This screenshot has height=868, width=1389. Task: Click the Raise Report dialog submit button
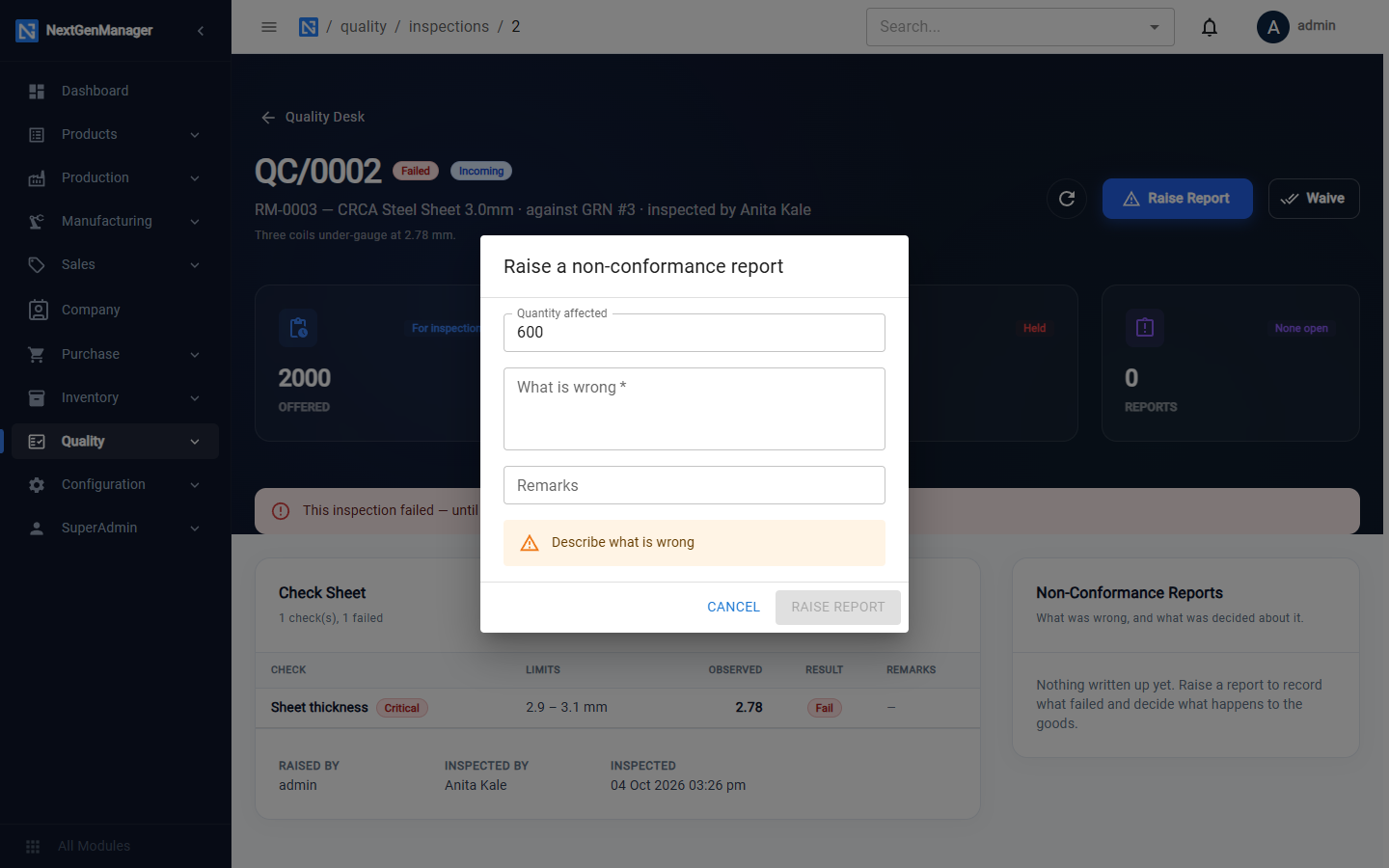(x=838, y=608)
